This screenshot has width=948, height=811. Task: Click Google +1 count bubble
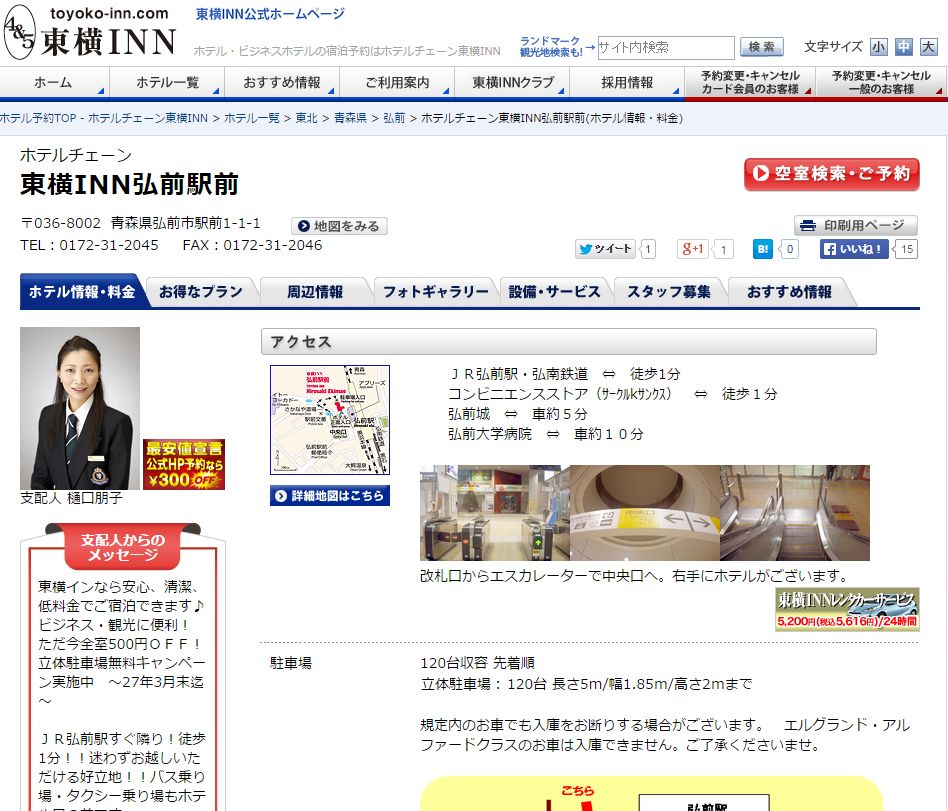pyautogui.click(x=723, y=249)
